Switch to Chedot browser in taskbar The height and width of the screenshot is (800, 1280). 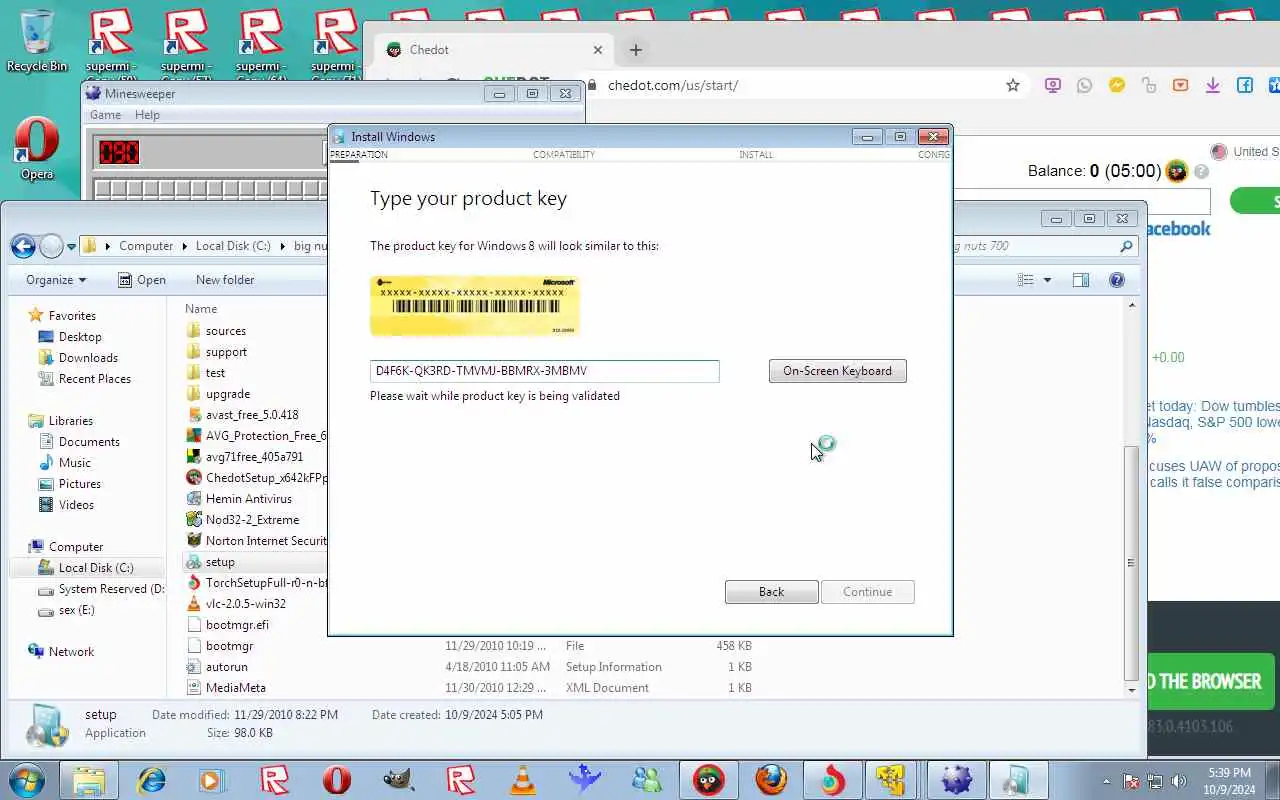click(x=709, y=779)
